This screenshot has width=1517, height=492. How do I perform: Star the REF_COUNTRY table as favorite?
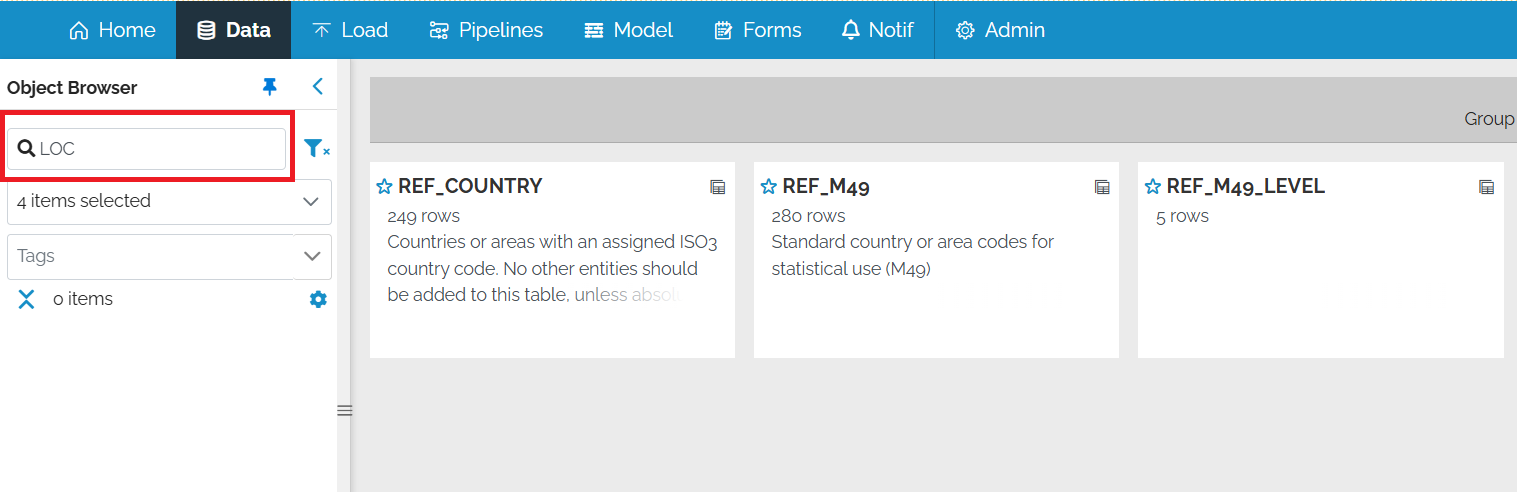click(384, 187)
